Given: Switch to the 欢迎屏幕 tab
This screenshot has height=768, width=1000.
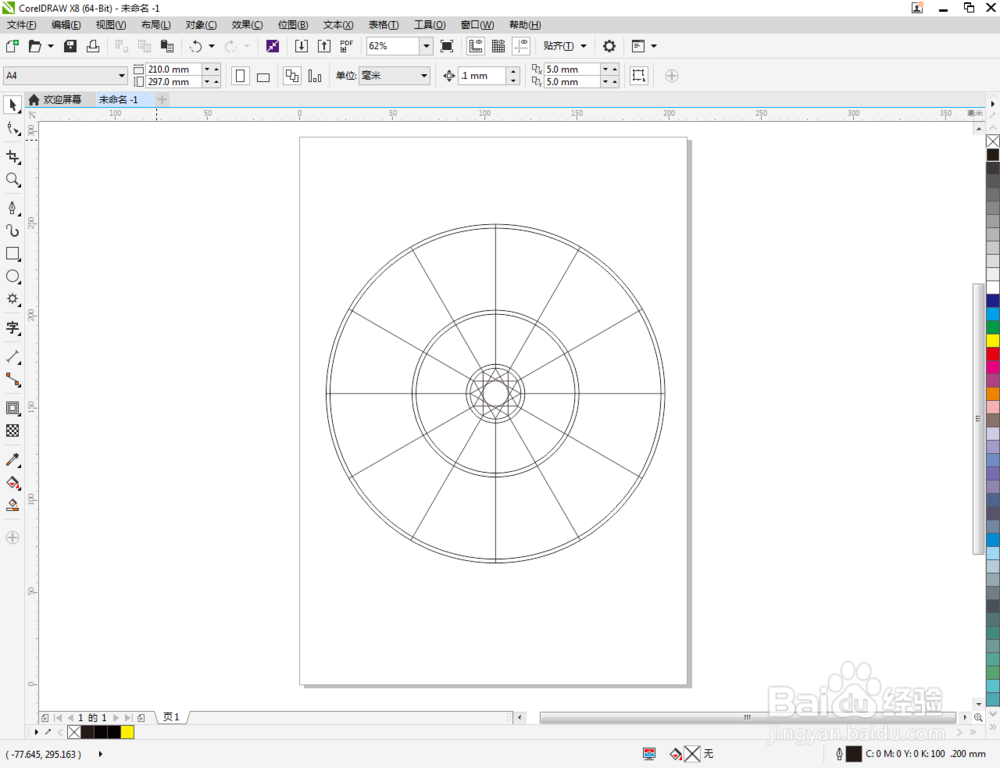Looking at the screenshot, I should point(56,100).
